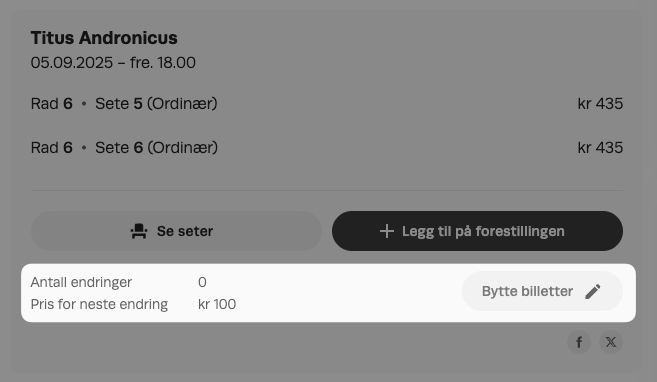Click the Antall endringer label

(81, 282)
